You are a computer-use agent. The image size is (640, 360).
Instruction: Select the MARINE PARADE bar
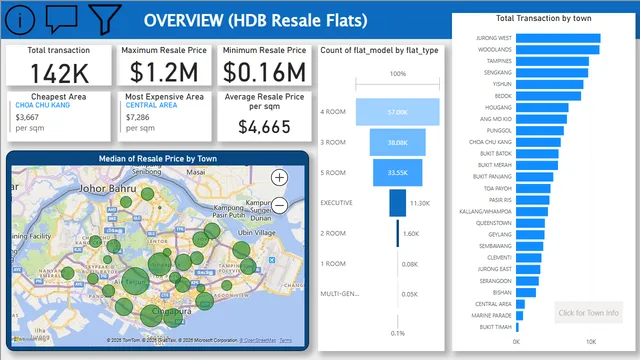[519, 316]
